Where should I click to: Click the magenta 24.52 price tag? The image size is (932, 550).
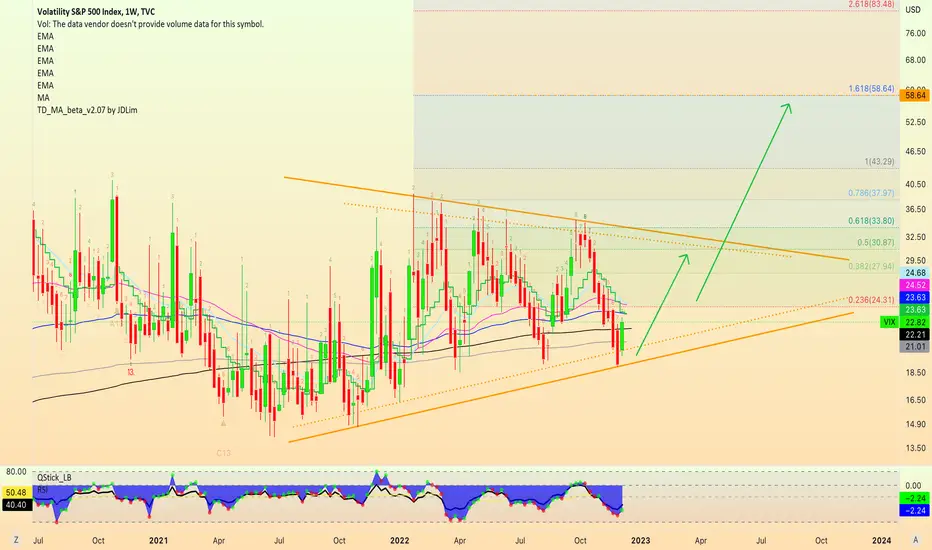coord(915,285)
